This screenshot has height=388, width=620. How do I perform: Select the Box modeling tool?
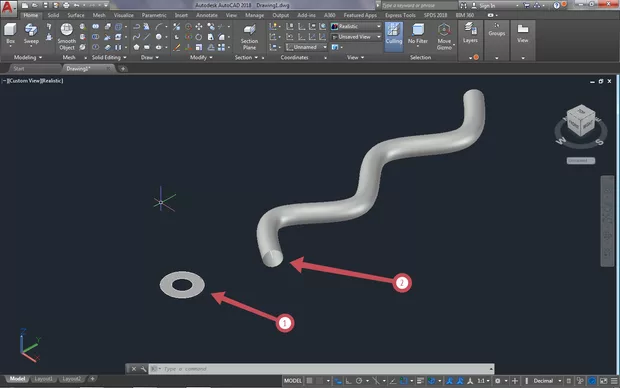(10, 34)
